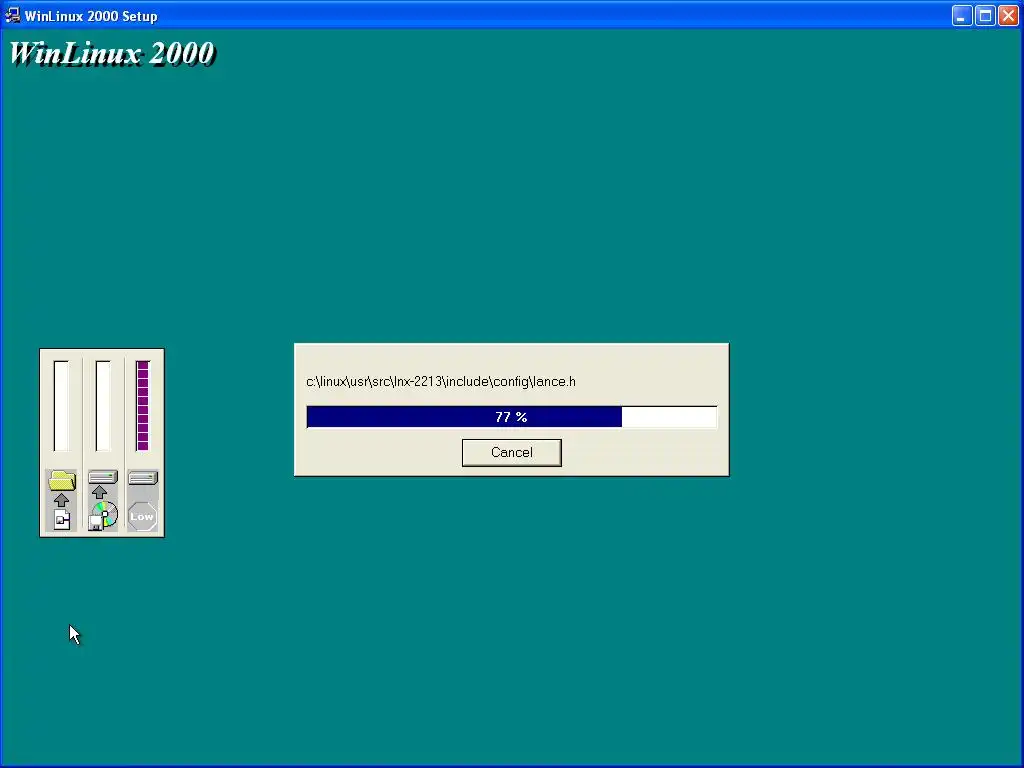Close the WinLinux 2000 Setup window
This screenshot has height=768, width=1024.
point(1008,16)
